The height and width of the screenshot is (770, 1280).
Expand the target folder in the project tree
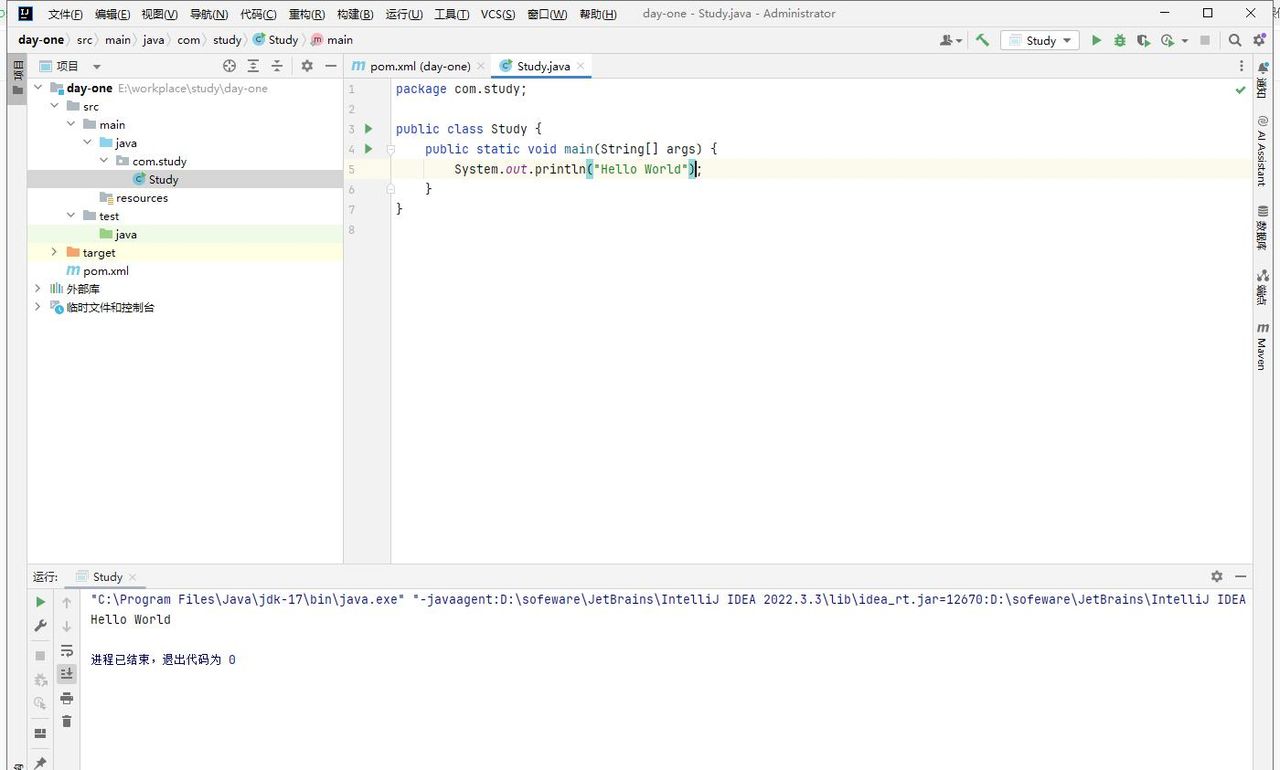coord(54,253)
